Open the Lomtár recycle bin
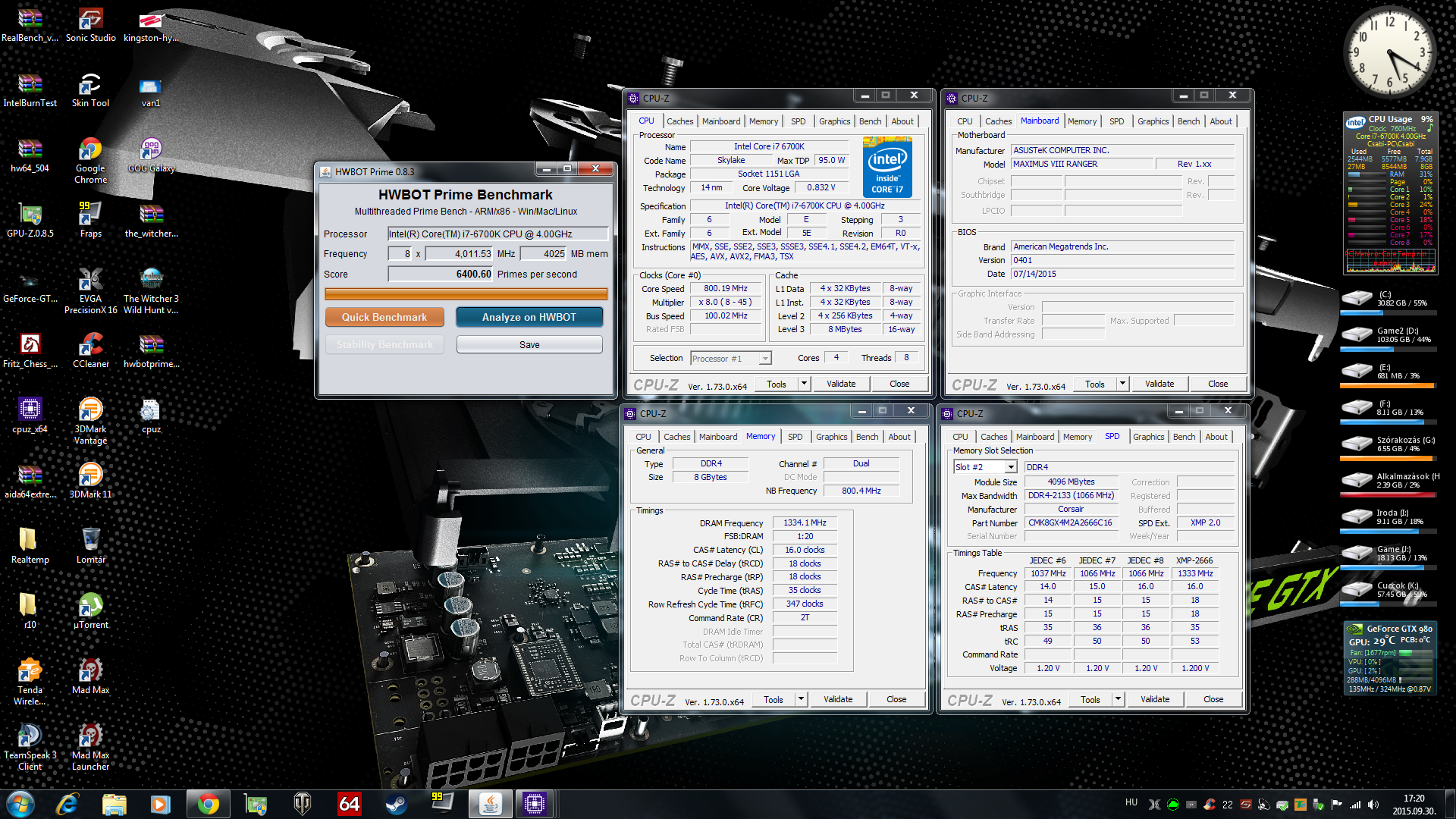The image size is (1456, 819). pyautogui.click(x=90, y=547)
